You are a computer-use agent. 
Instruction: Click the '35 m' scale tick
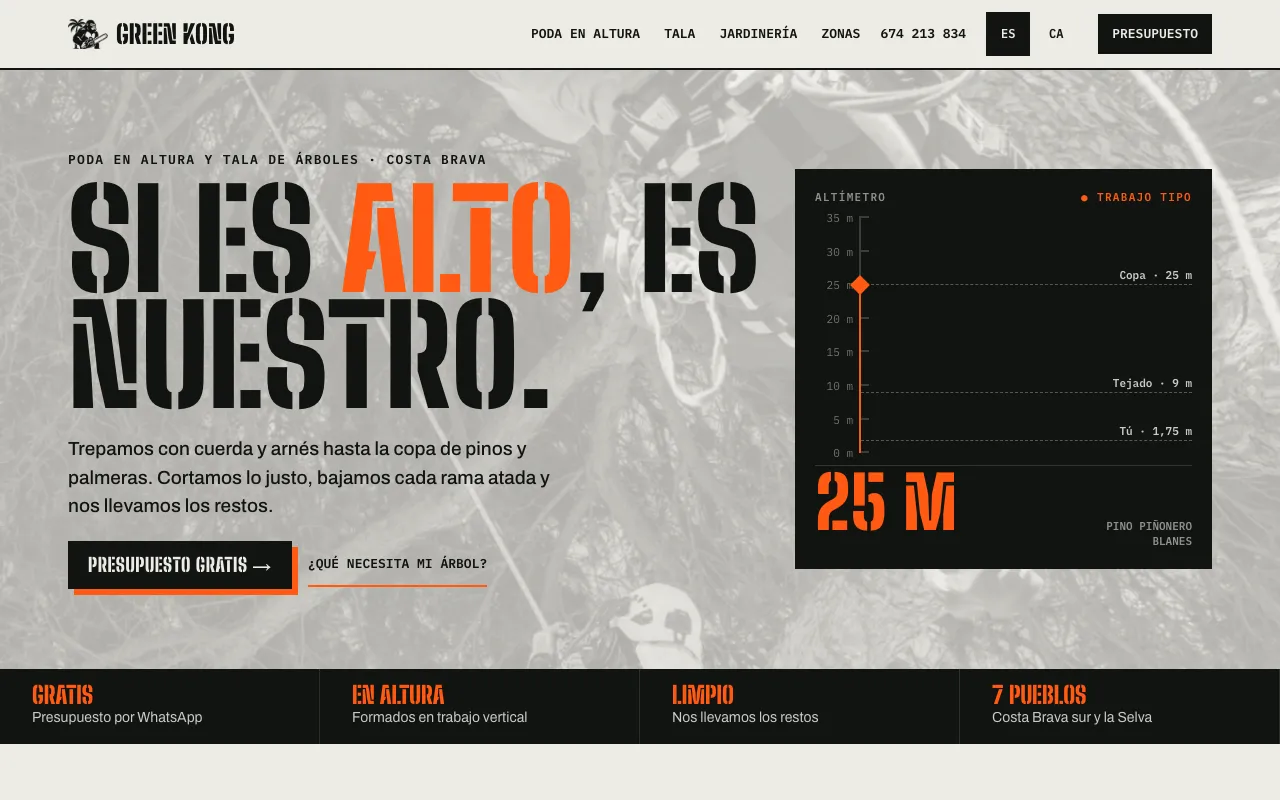[839, 218]
